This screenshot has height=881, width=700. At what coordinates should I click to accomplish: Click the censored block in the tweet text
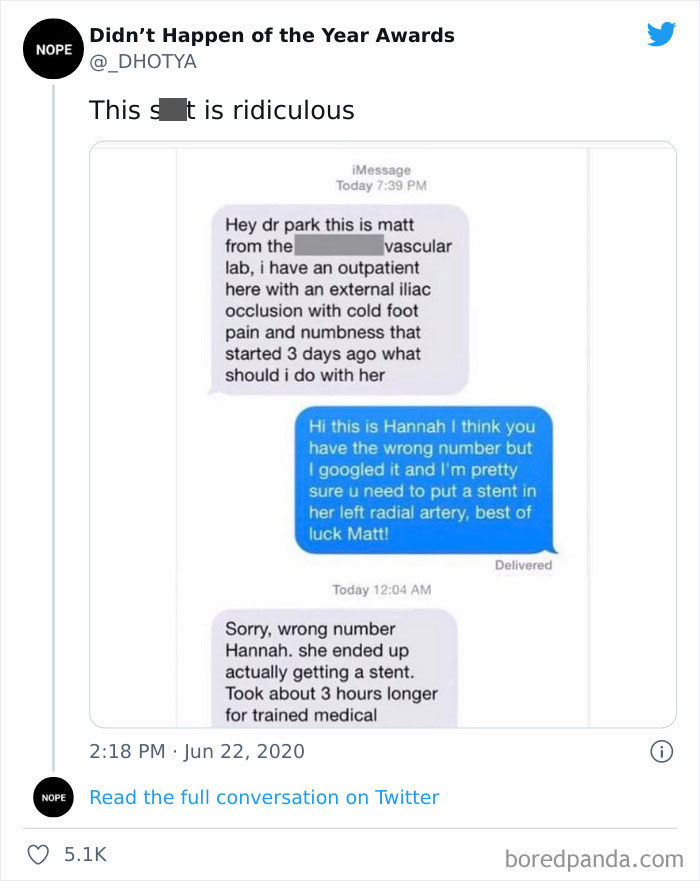point(172,110)
